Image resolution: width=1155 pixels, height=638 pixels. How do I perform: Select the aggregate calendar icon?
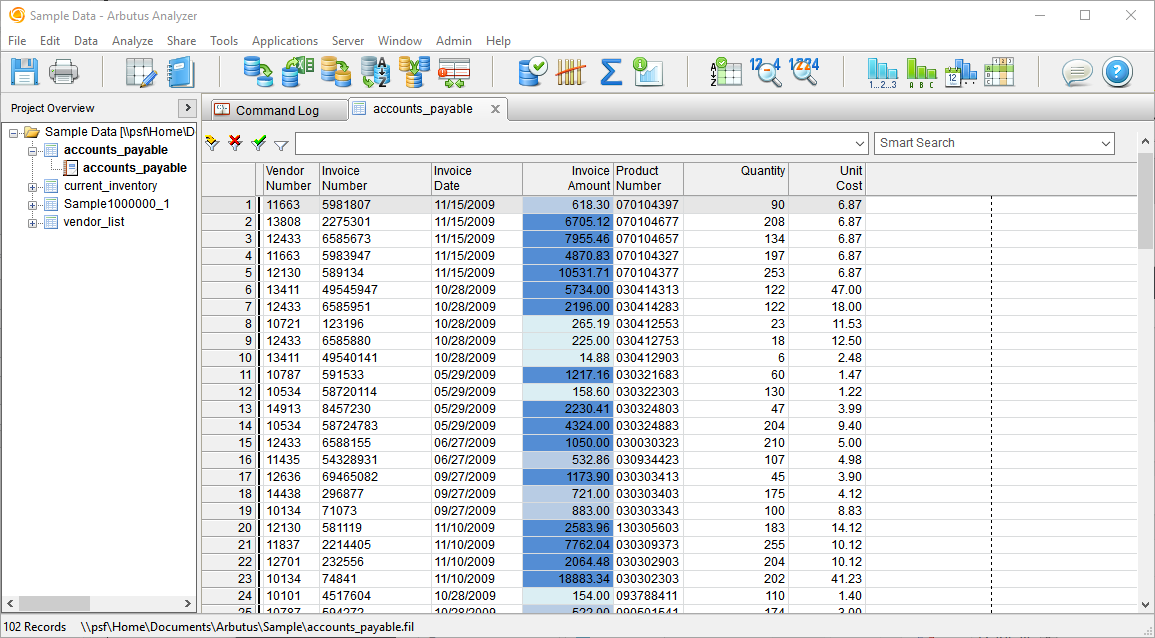coord(959,71)
